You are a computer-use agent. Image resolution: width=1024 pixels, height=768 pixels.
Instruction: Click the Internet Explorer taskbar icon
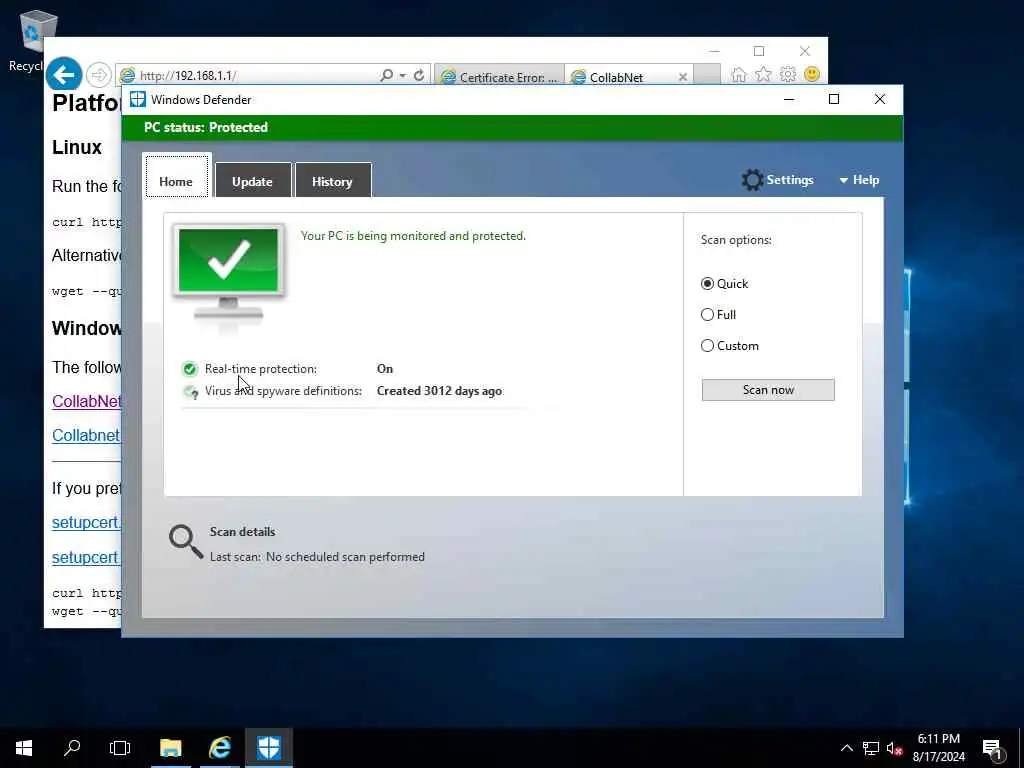click(219, 748)
